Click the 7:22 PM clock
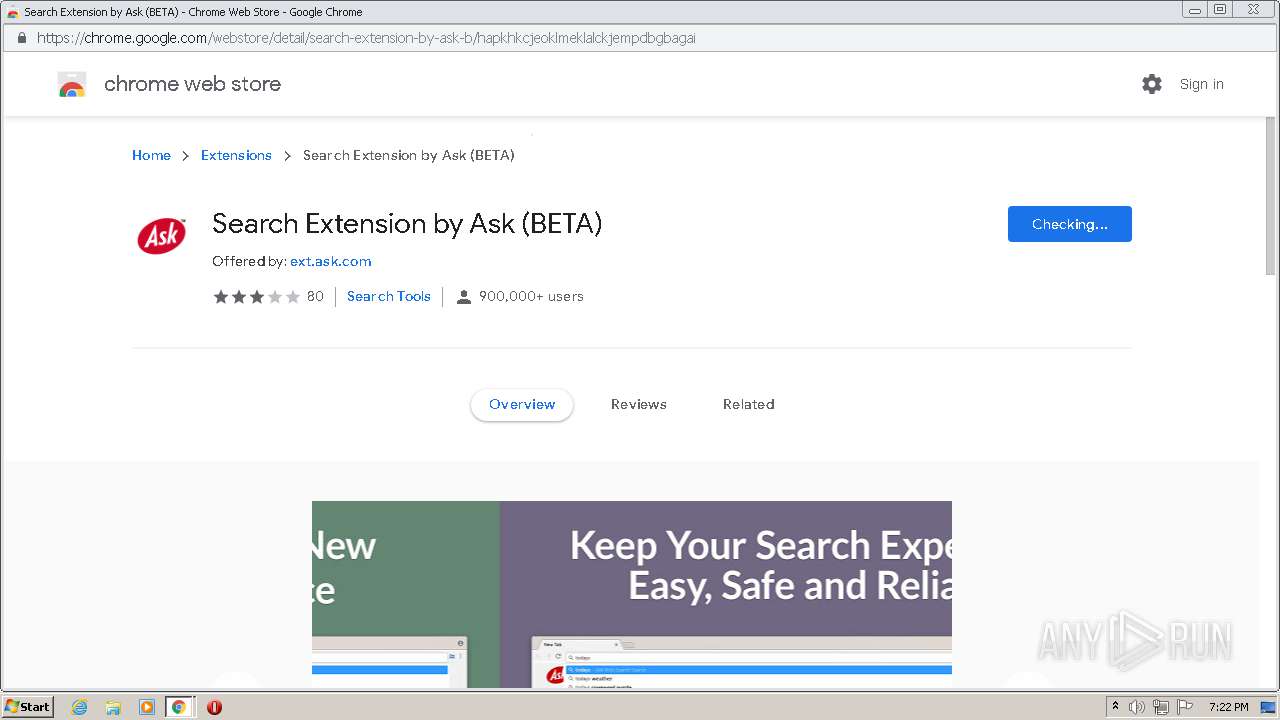 point(1228,707)
